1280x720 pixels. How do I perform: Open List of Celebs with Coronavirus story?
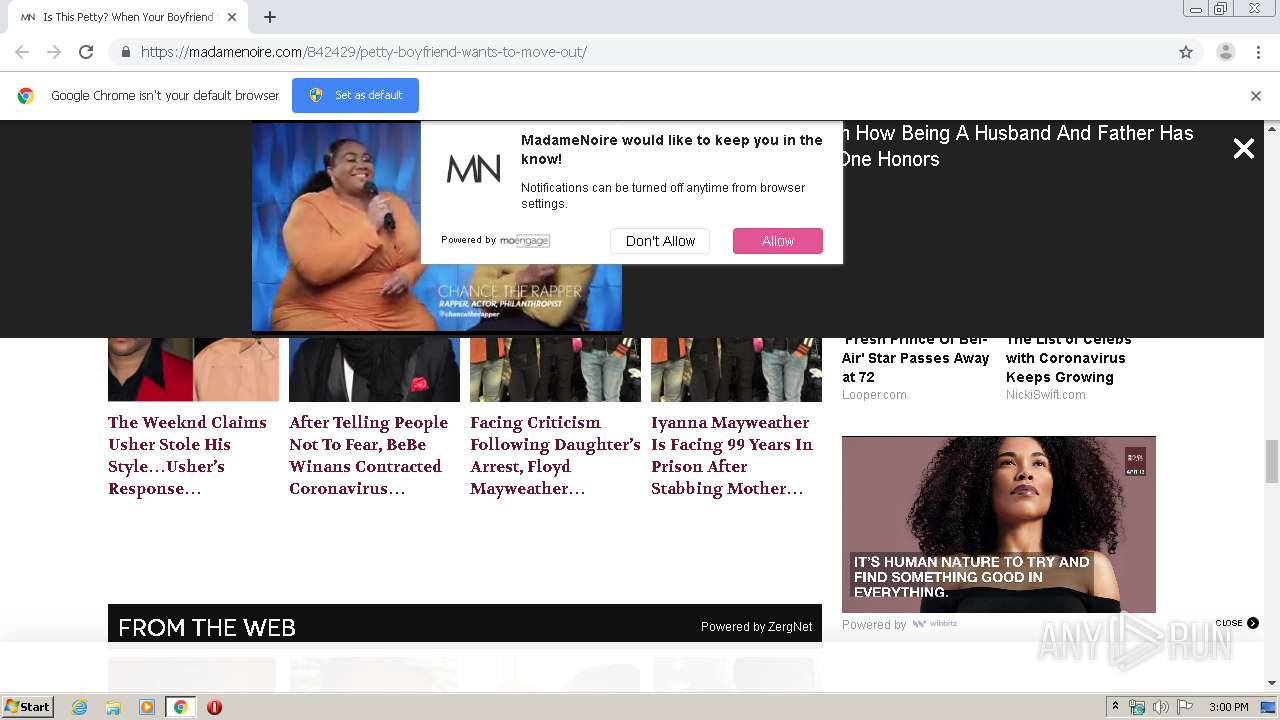[1069, 358]
